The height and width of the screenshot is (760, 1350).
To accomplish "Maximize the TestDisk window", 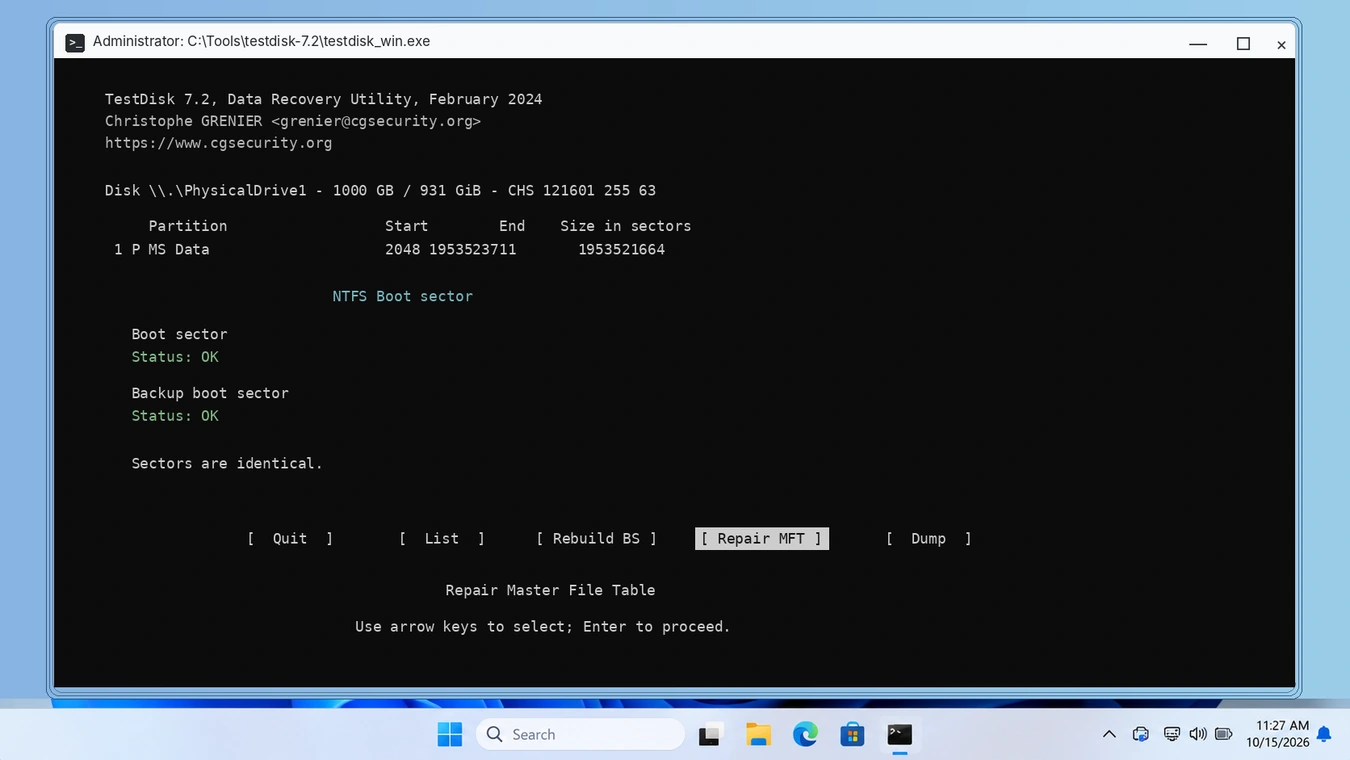I will coord(1243,43).
